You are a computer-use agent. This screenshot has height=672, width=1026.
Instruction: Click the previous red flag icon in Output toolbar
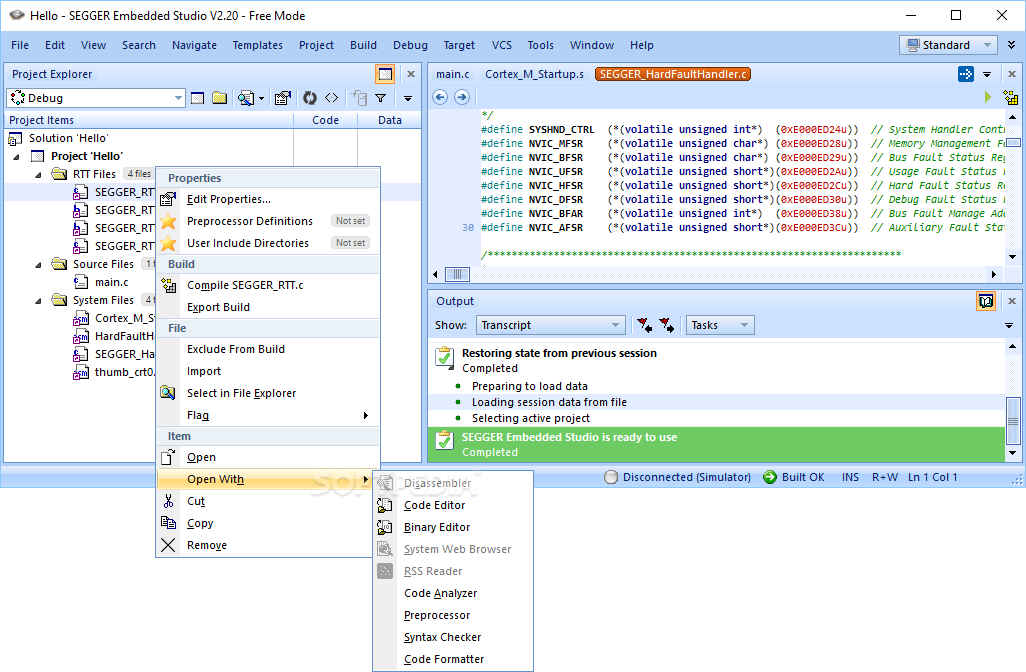pyautogui.click(x=645, y=325)
